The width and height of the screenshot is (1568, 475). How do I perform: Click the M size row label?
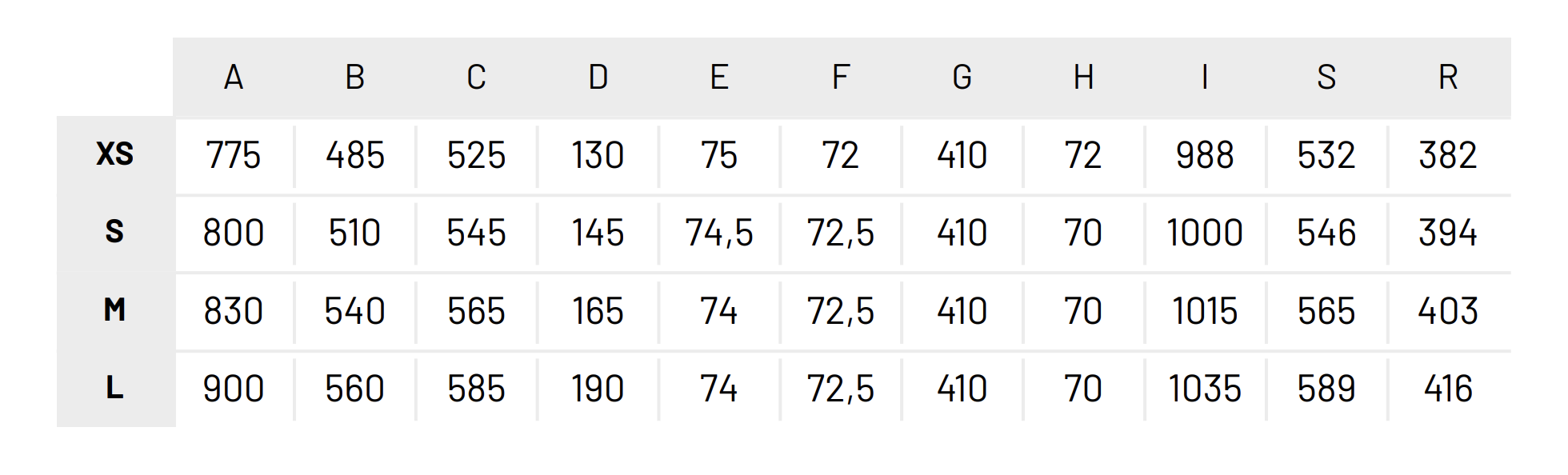tap(115, 309)
